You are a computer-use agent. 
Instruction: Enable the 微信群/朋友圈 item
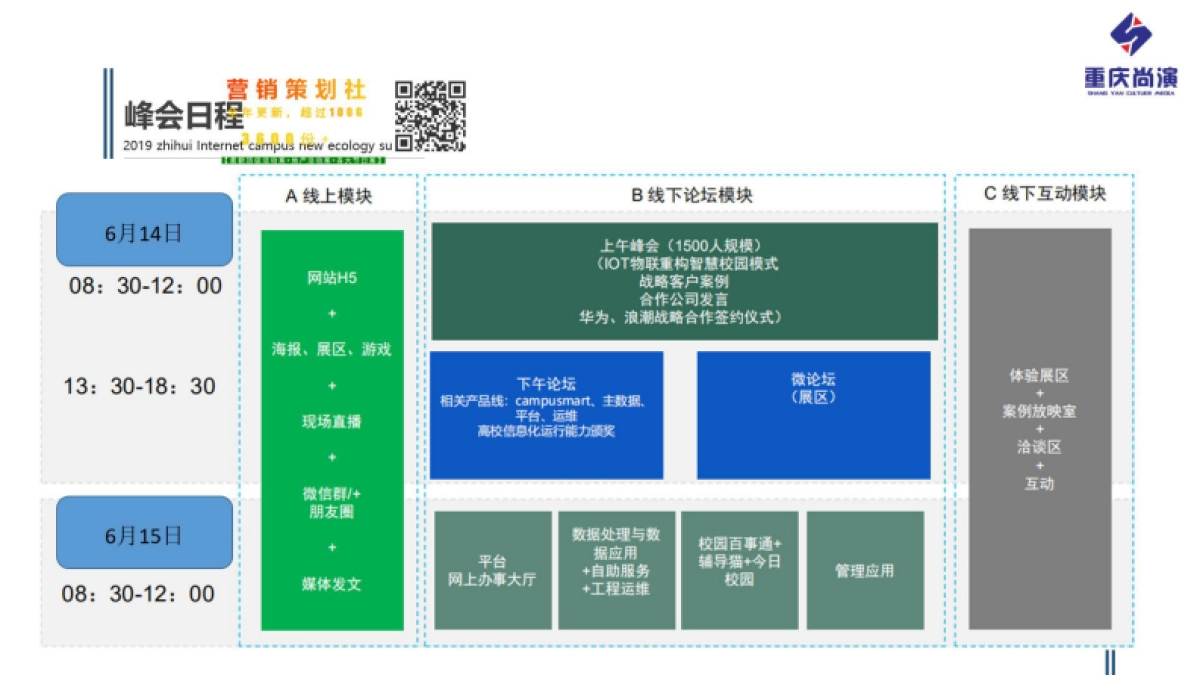point(332,498)
